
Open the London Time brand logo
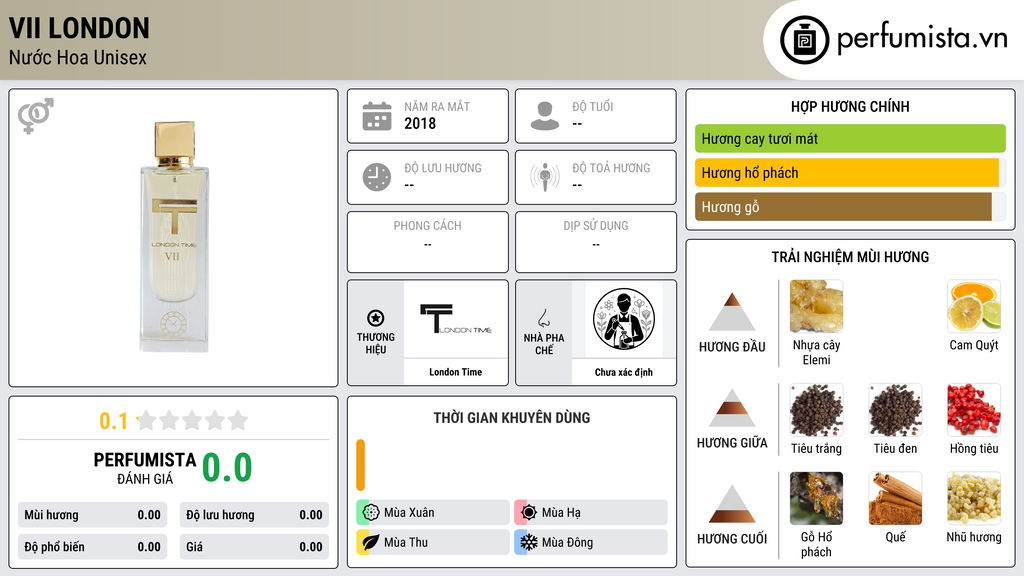[456, 319]
